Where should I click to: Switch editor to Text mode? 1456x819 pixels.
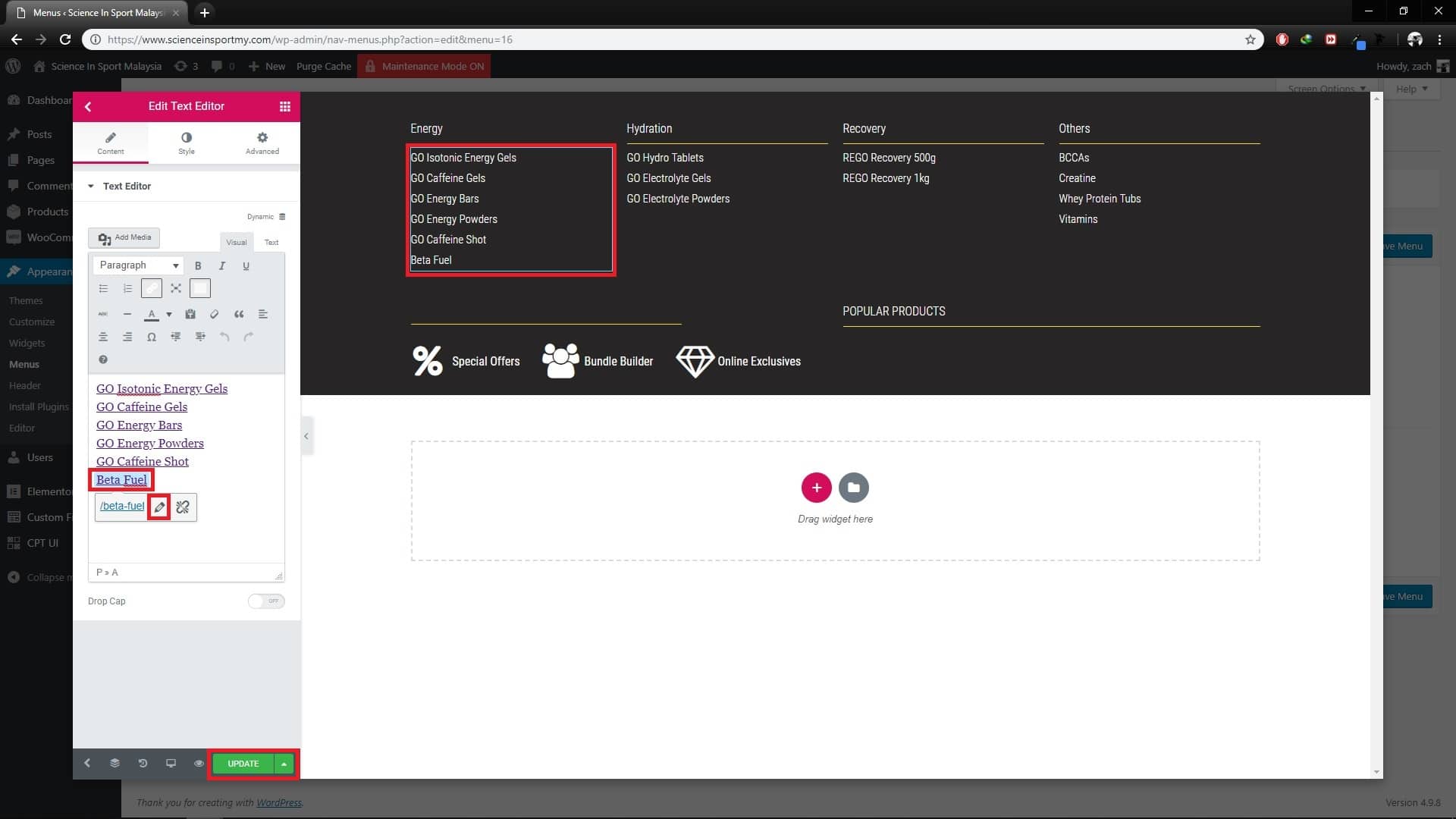(x=271, y=243)
